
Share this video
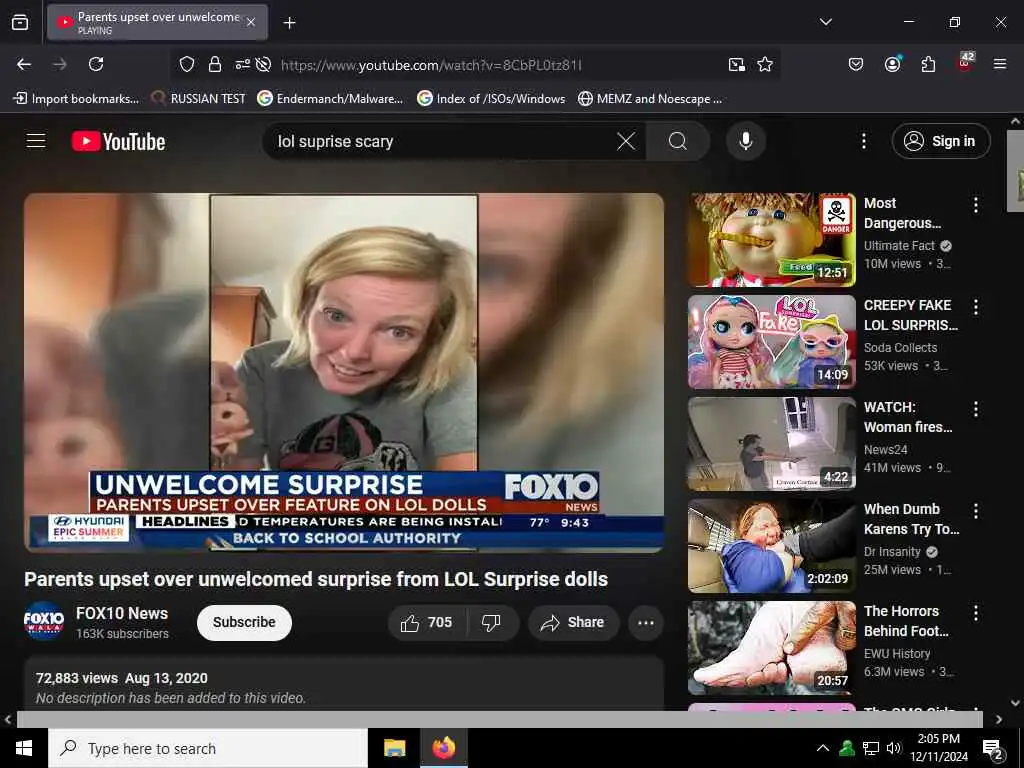(573, 622)
